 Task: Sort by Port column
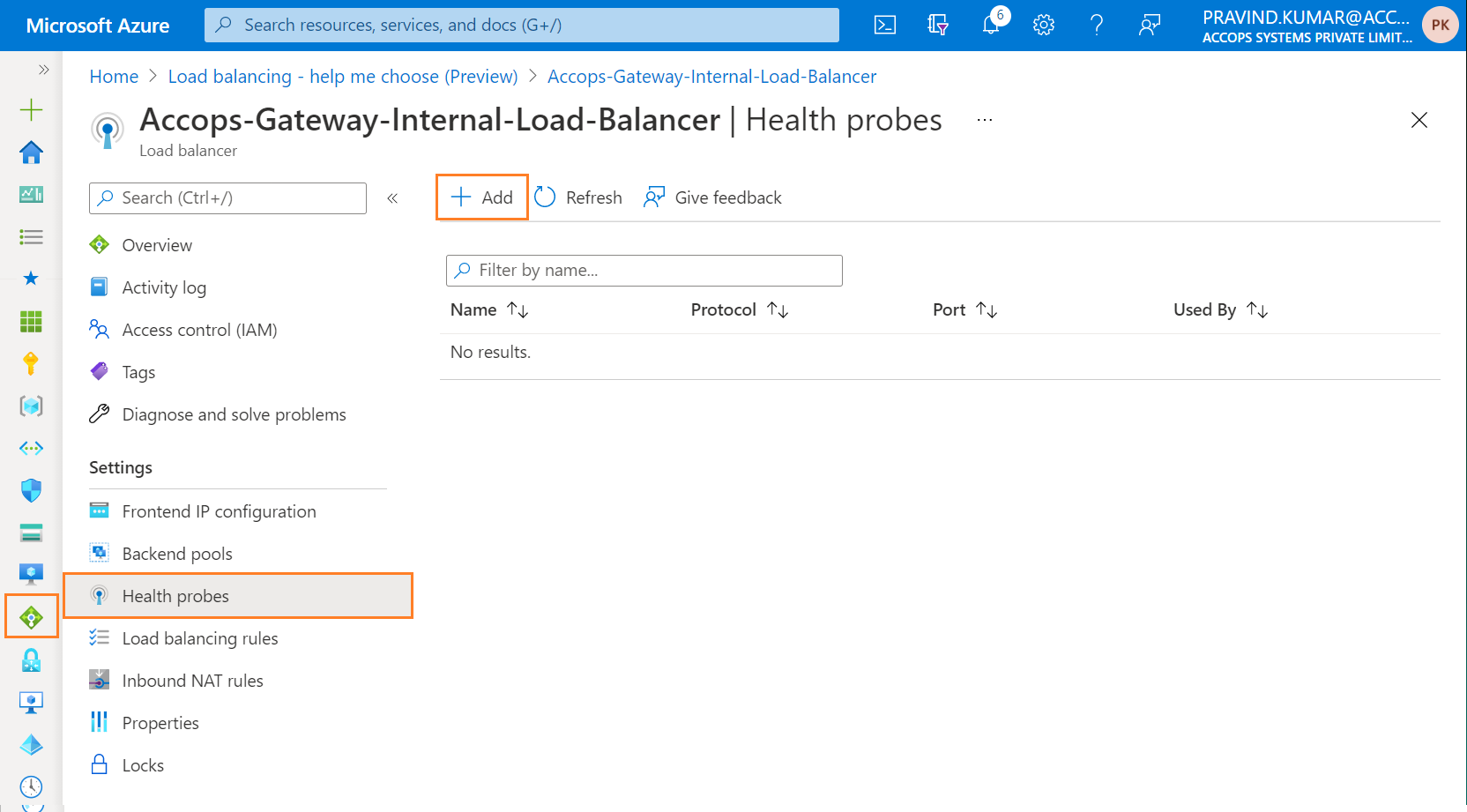(x=965, y=310)
